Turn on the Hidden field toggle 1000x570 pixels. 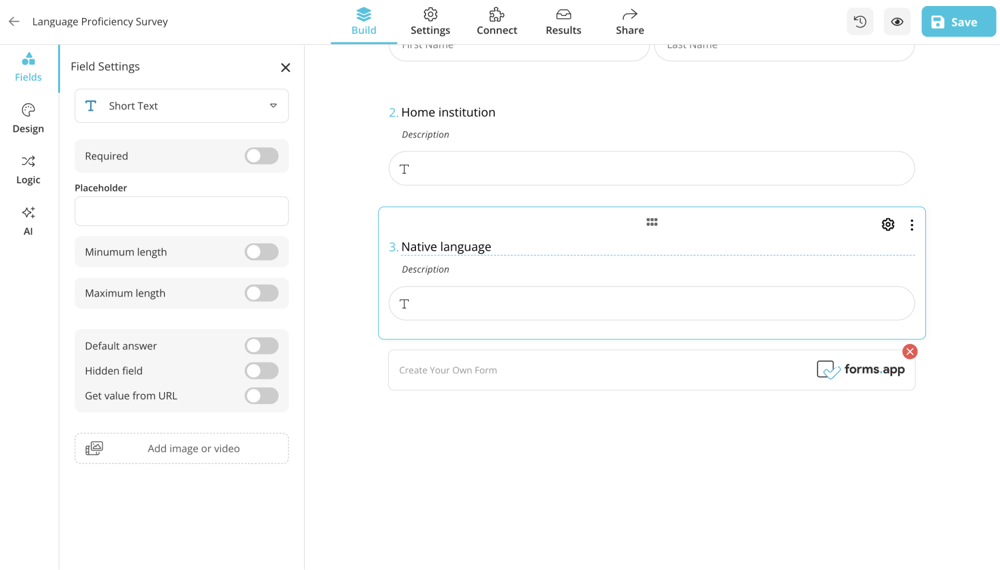pyautogui.click(x=261, y=371)
